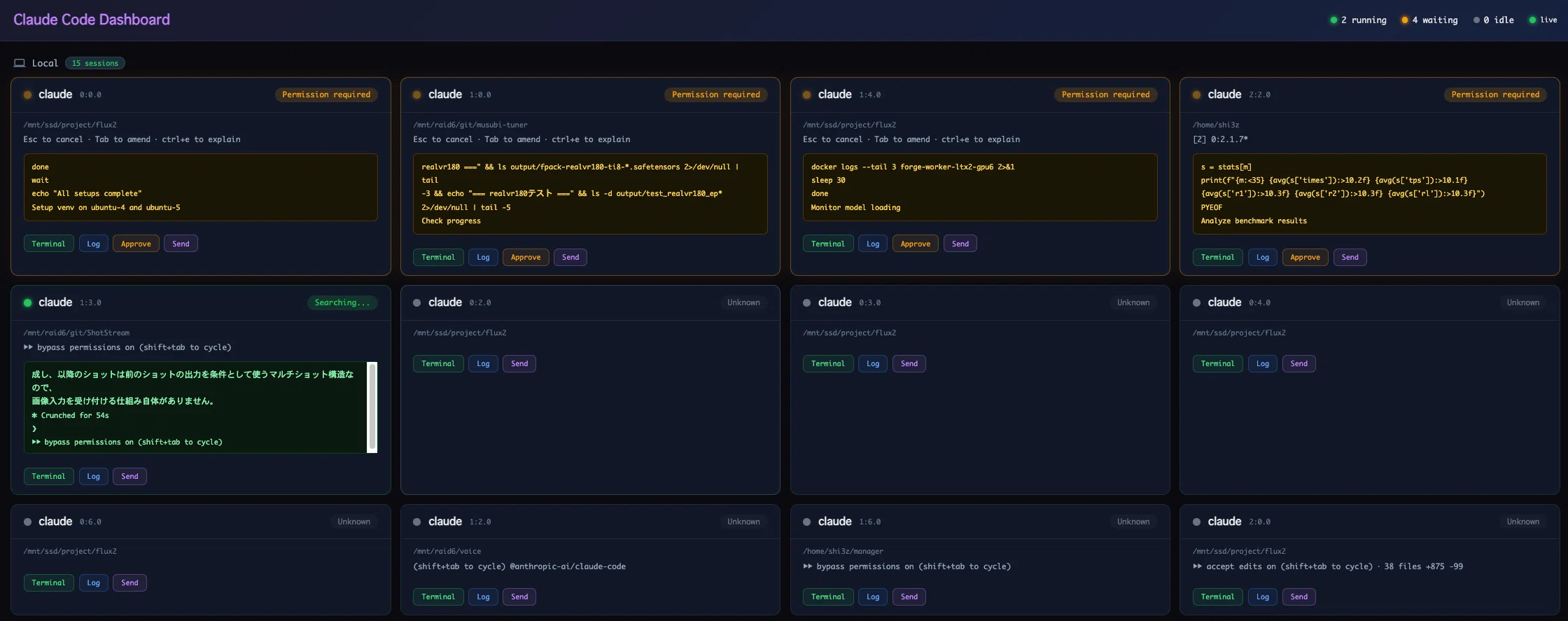Click path /mnt/raid6/voice
The width and height of the screenshot is (1568, 621).
pyautogui.click(x=447, y=551)
